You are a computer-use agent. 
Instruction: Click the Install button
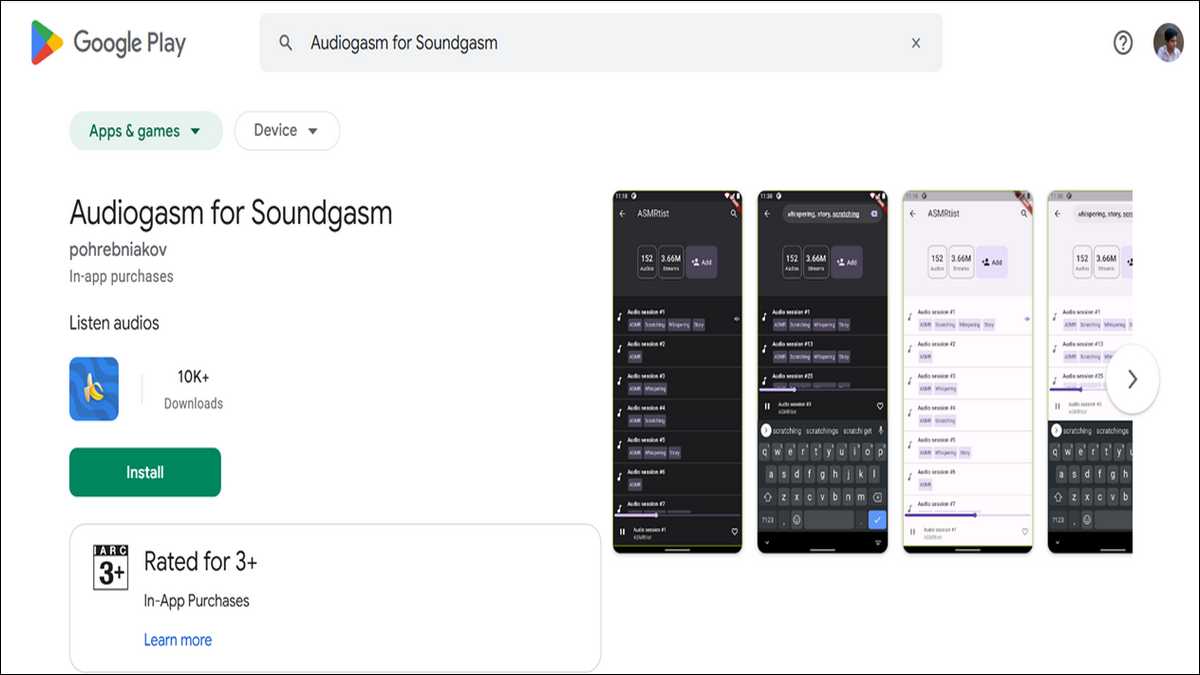coord(145,472)
